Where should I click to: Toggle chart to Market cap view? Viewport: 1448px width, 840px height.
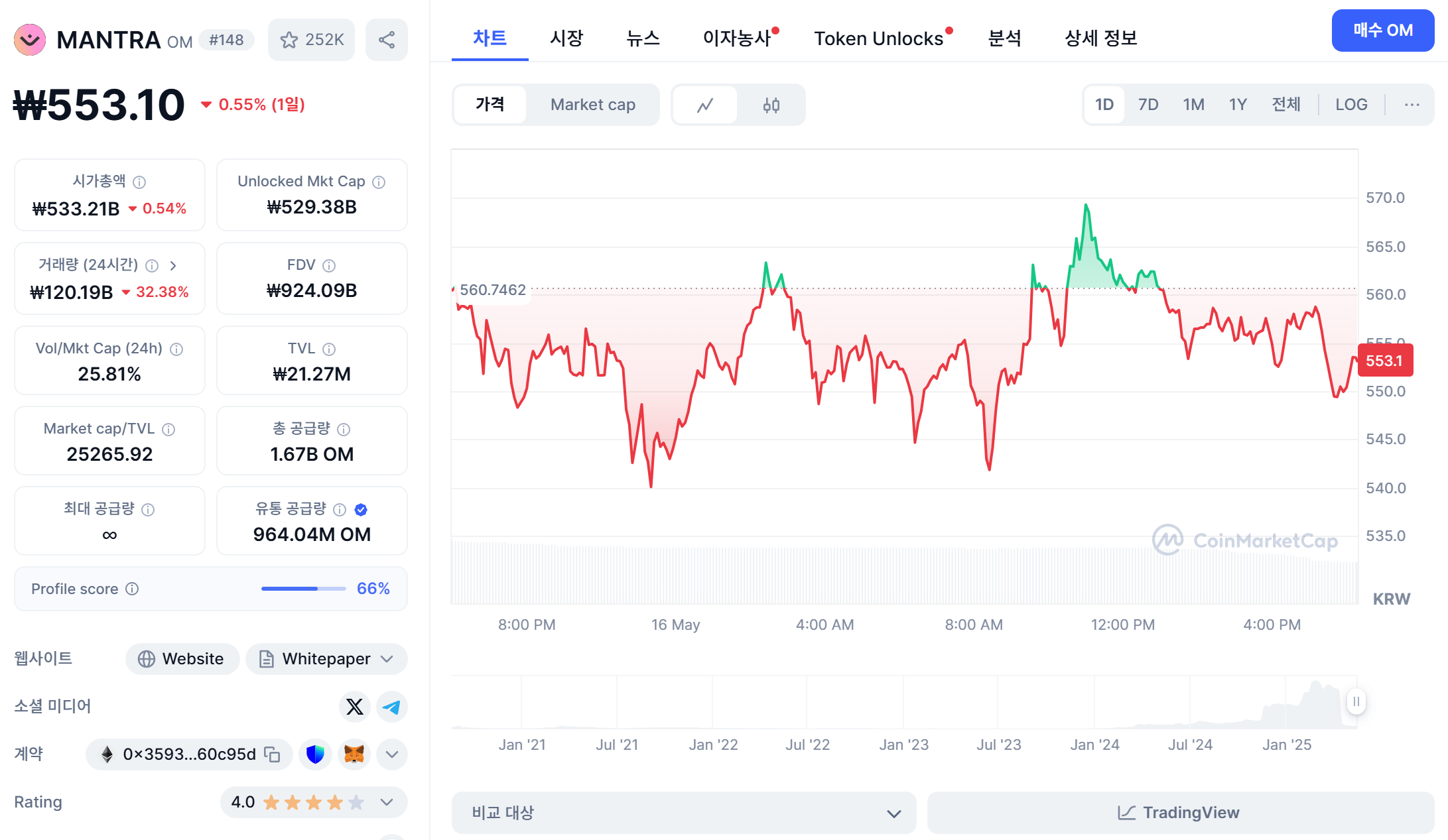tap(592, 104)
